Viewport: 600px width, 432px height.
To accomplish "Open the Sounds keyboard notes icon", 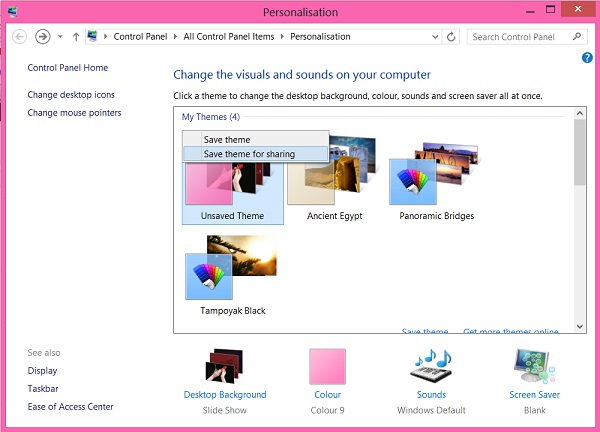I will (431, 365).
